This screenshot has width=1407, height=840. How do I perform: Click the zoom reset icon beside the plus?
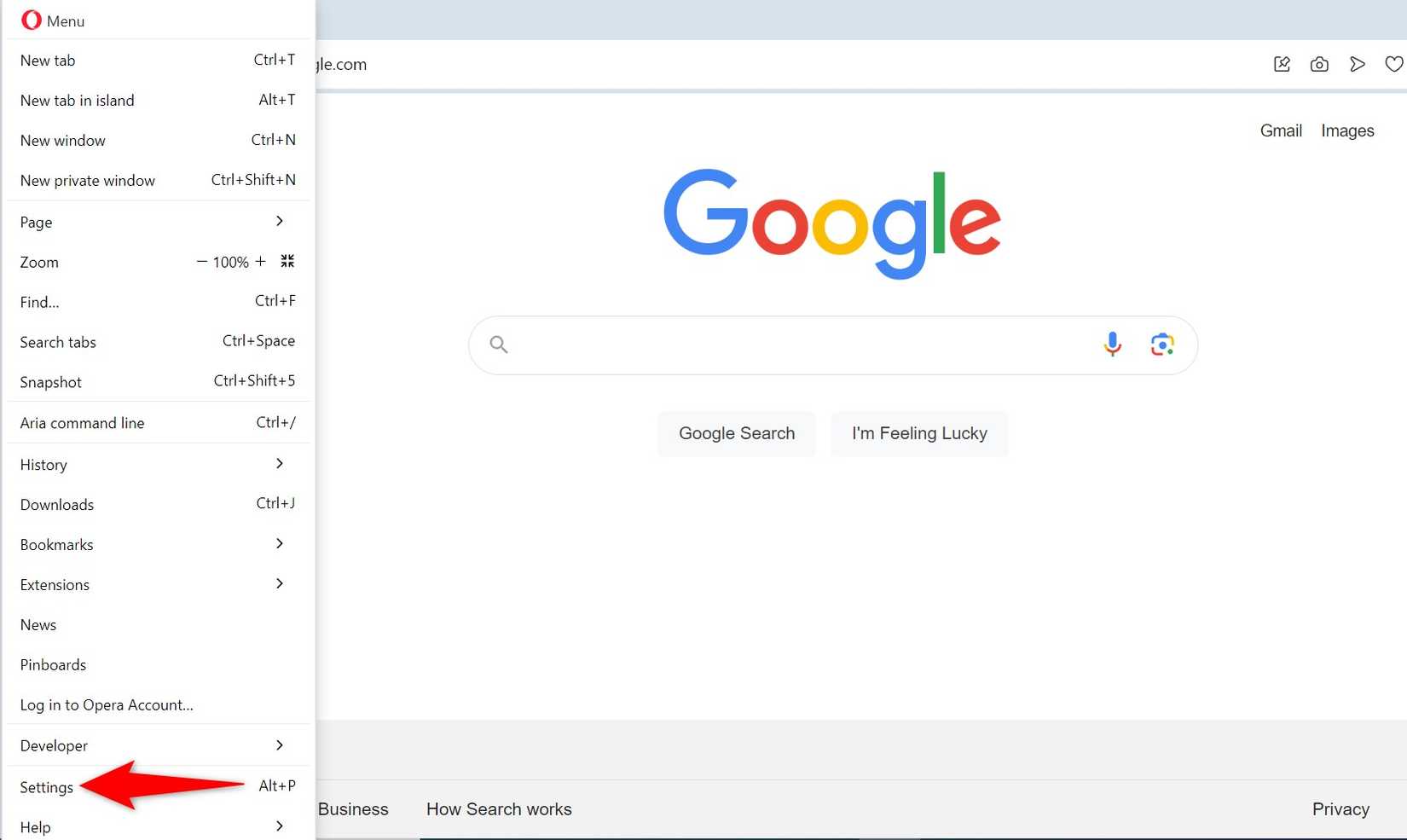(x=287, y=261)
